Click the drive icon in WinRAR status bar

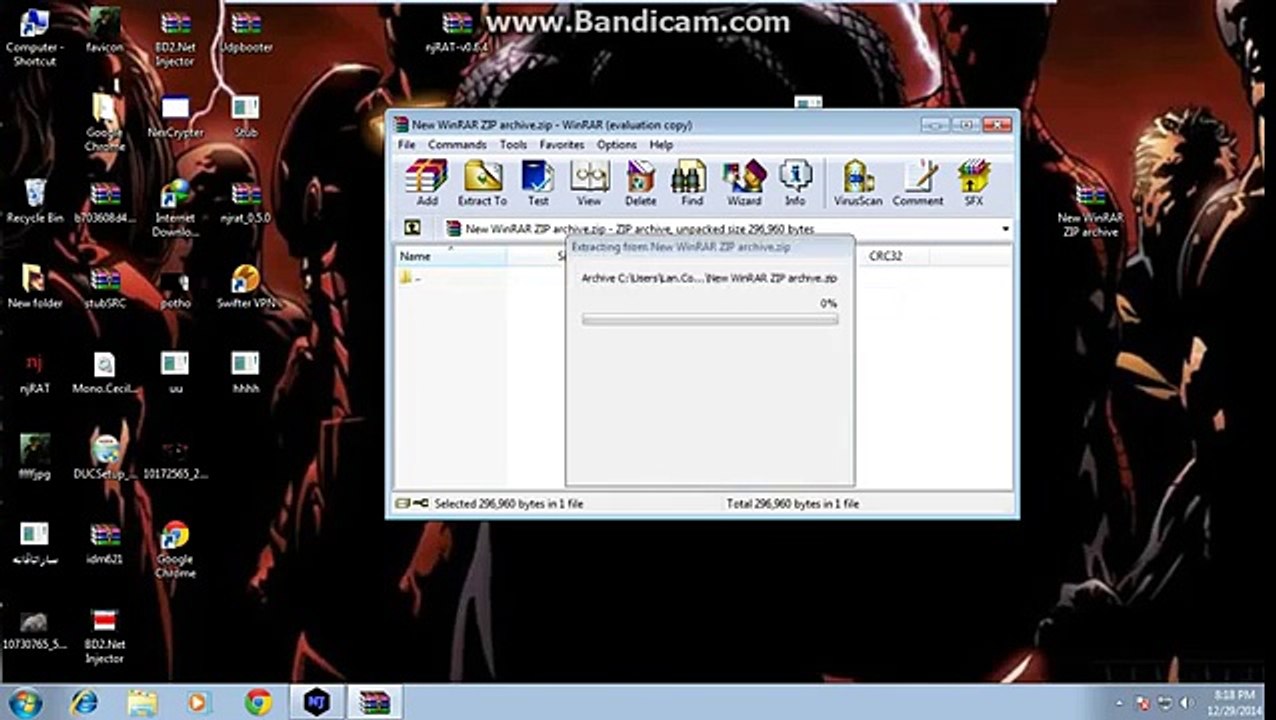coord(402,504)
